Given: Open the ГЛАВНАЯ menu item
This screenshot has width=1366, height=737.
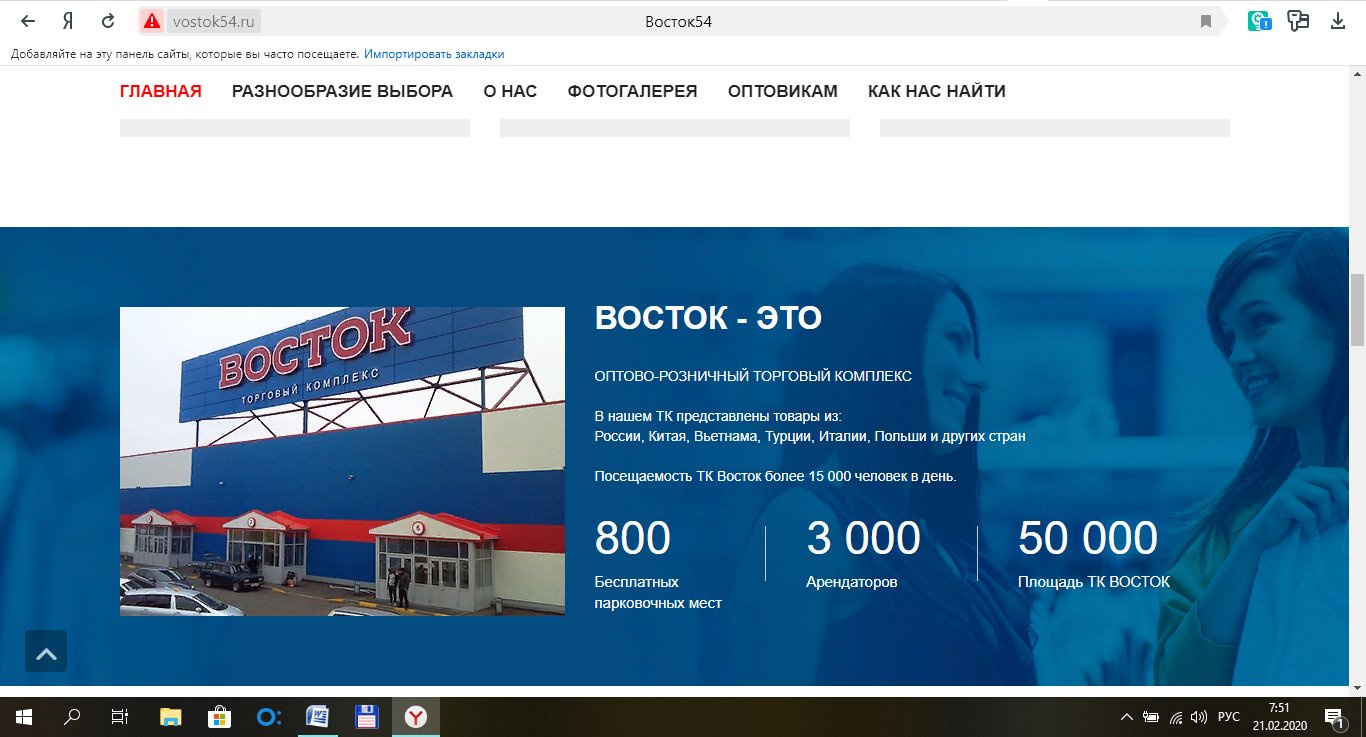Looking at the screenshot, I should (160, 91).
